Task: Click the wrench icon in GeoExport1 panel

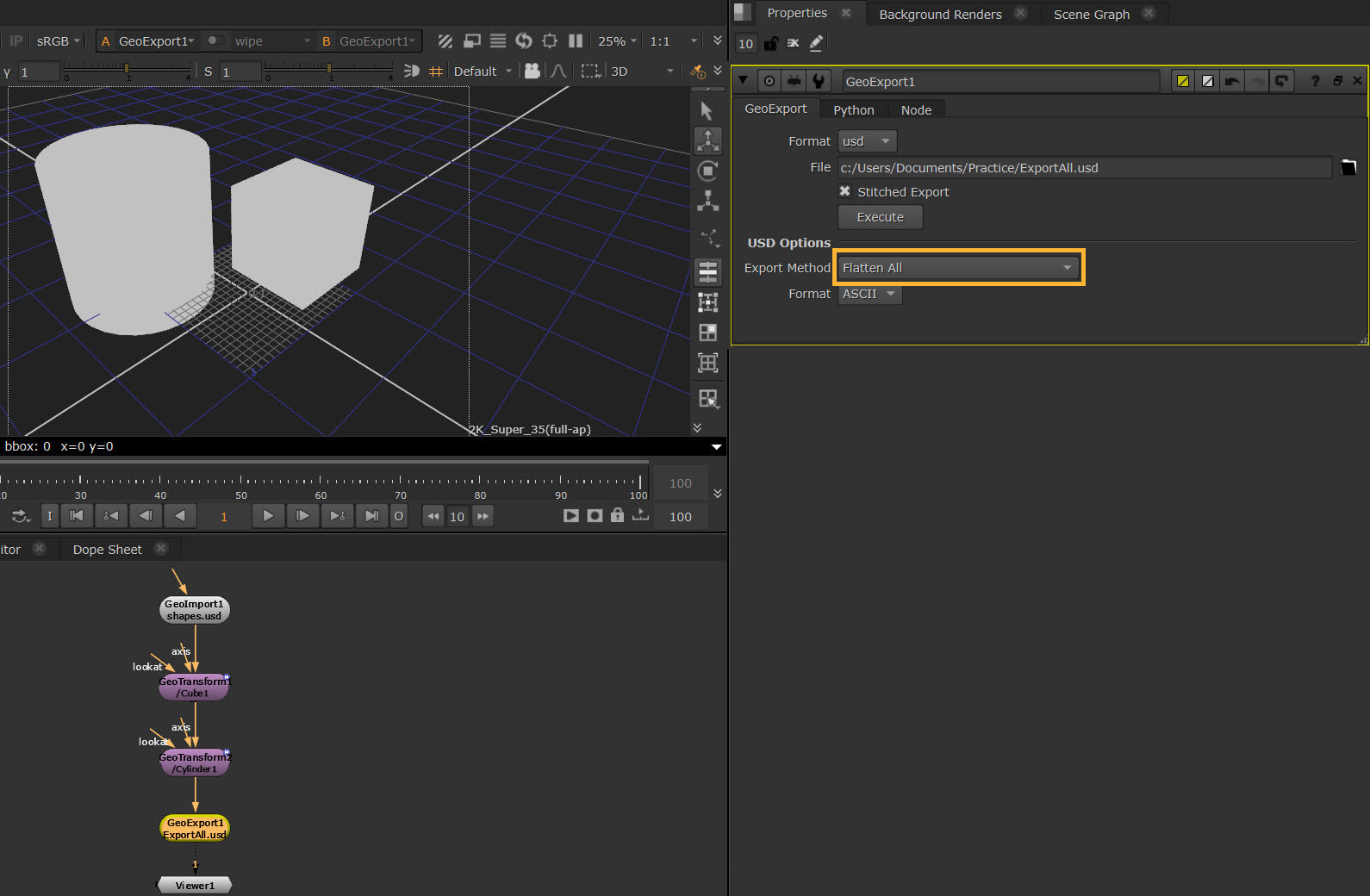Action: click(x=819, y=81)
